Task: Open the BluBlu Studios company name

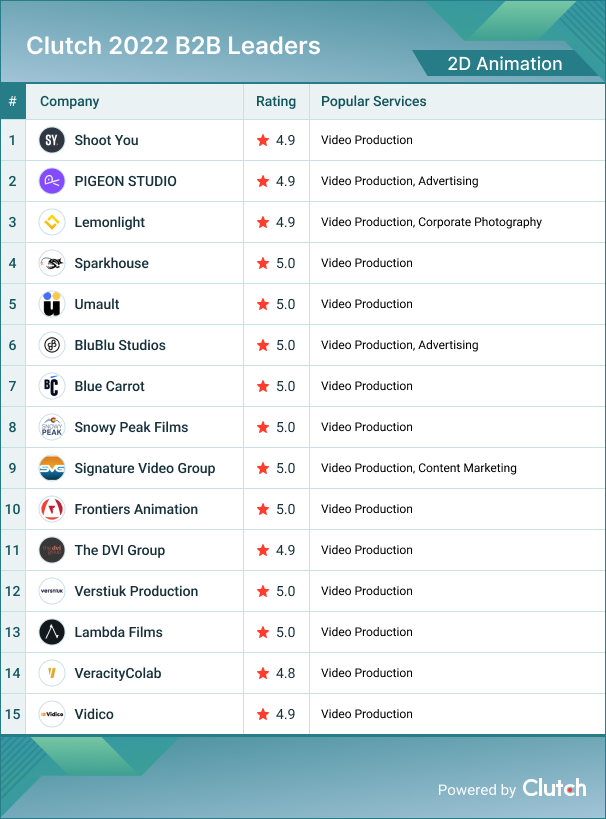Action: (120, 345)
